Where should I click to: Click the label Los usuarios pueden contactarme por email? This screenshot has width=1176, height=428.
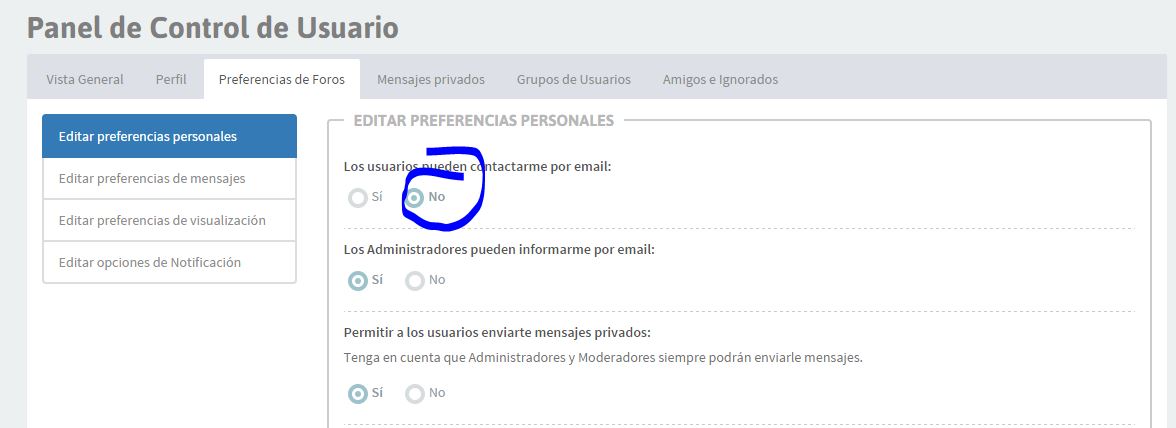coord(478,166)
